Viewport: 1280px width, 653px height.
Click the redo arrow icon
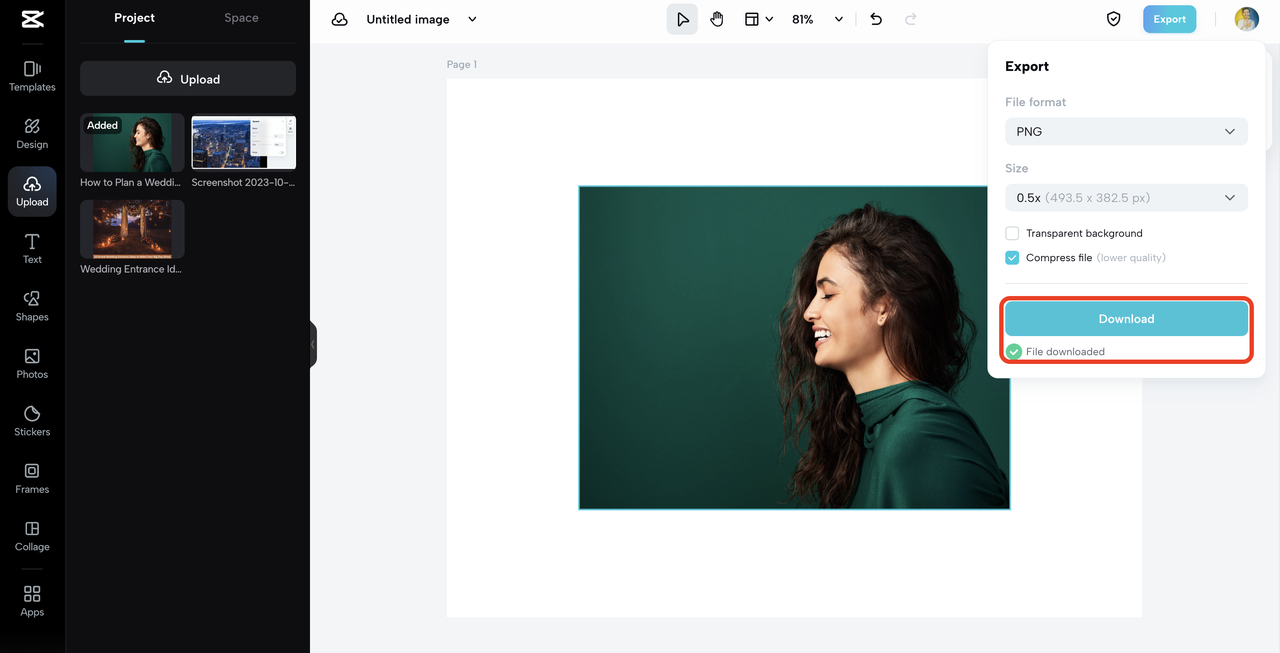tap(910, 19)
